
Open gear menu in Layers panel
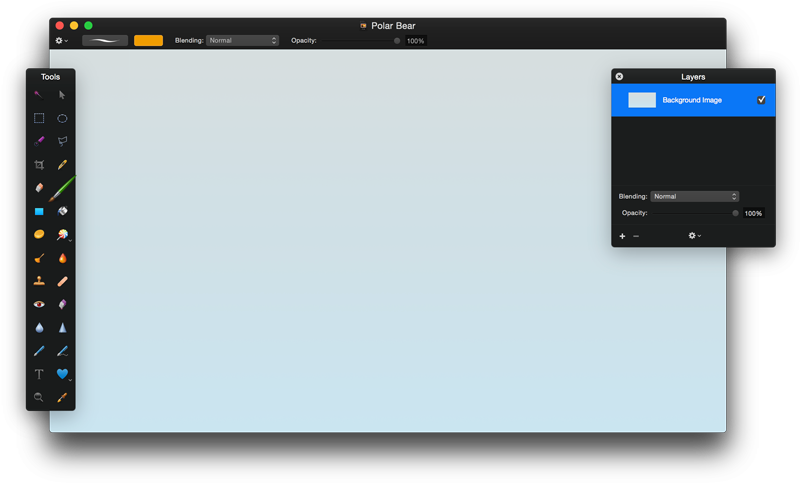click(693, 236)
